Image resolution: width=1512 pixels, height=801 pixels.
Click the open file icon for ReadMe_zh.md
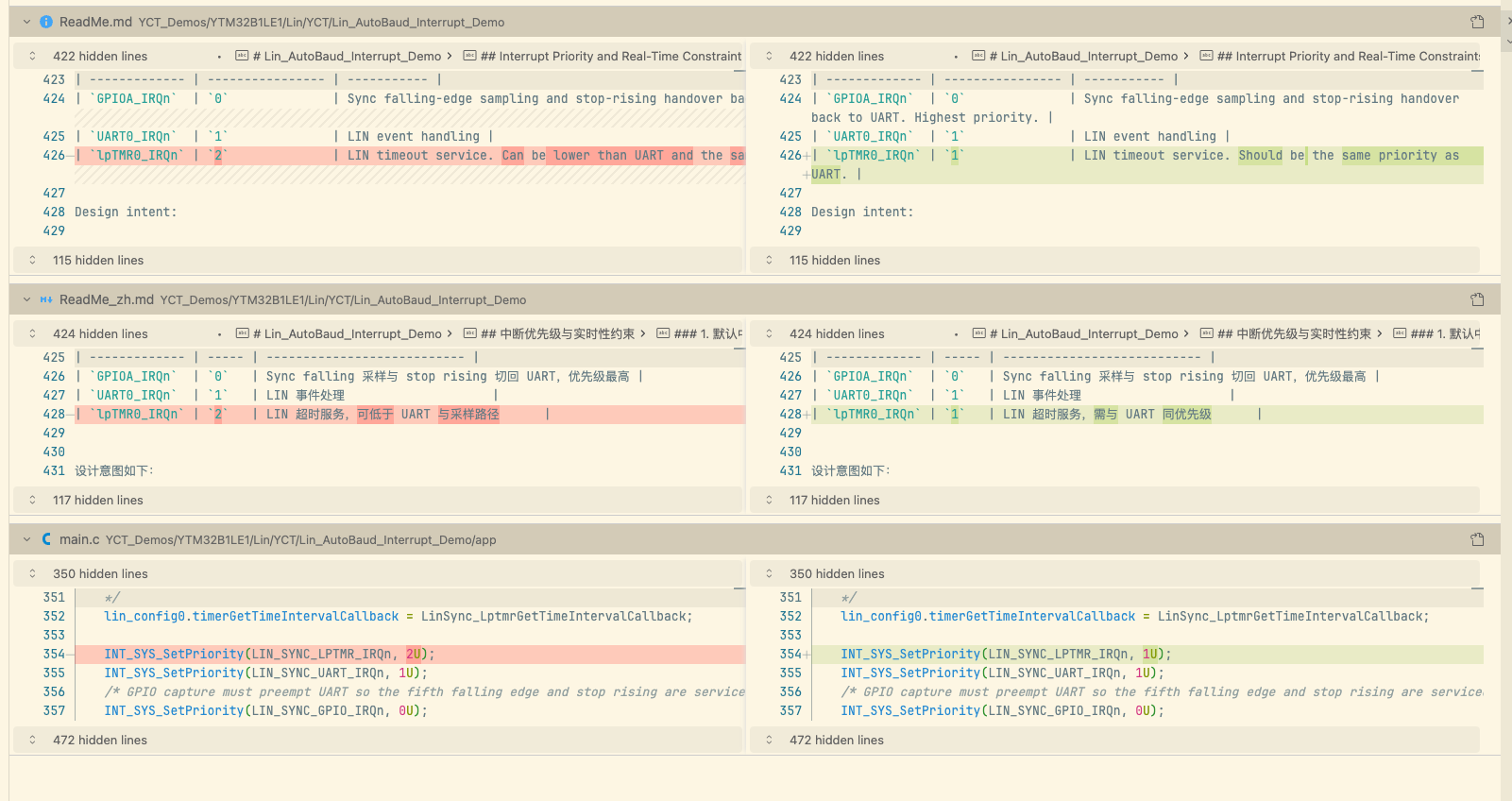tap(1477, 299)
